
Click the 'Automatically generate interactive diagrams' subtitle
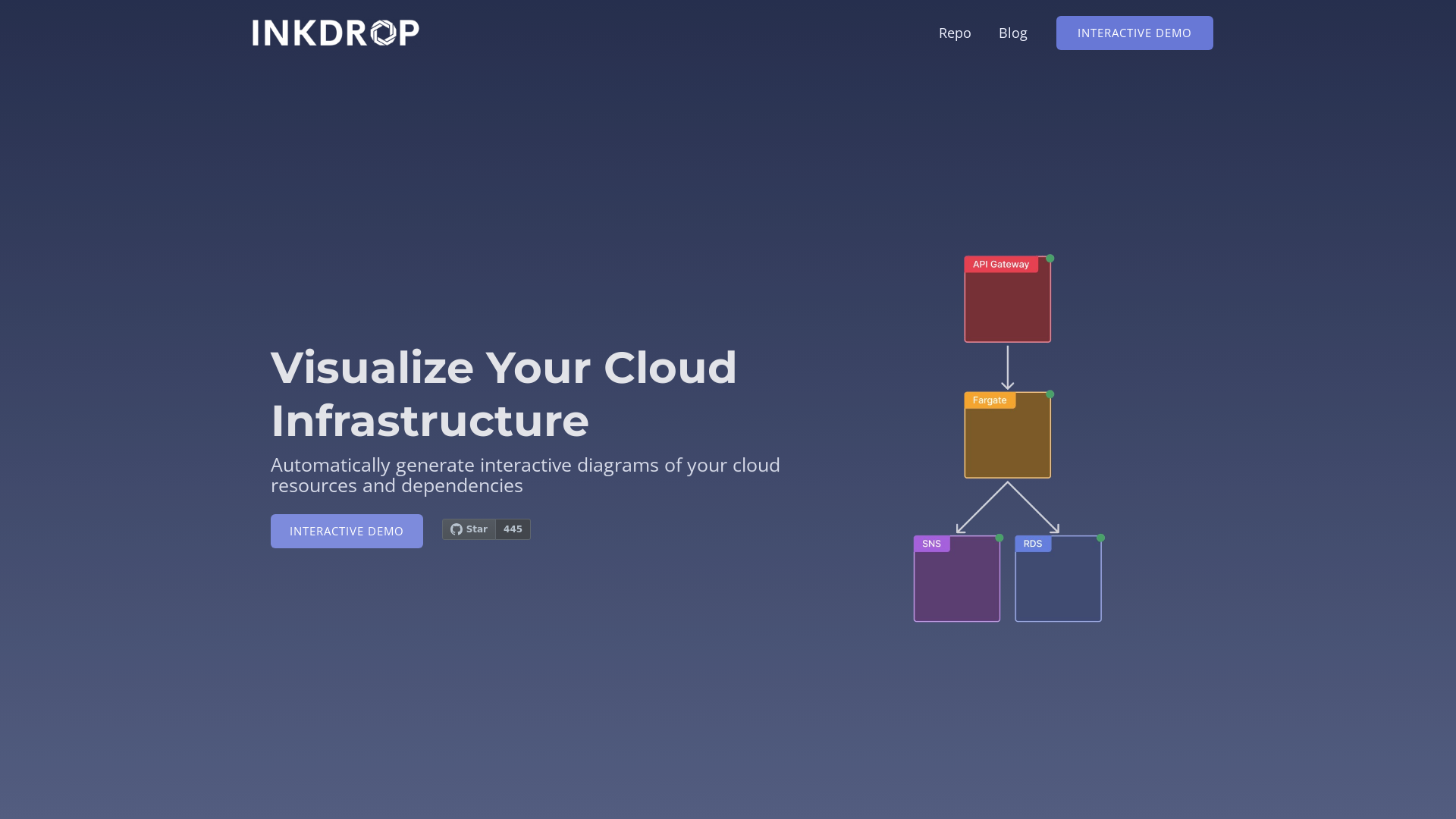coord(526,475)
